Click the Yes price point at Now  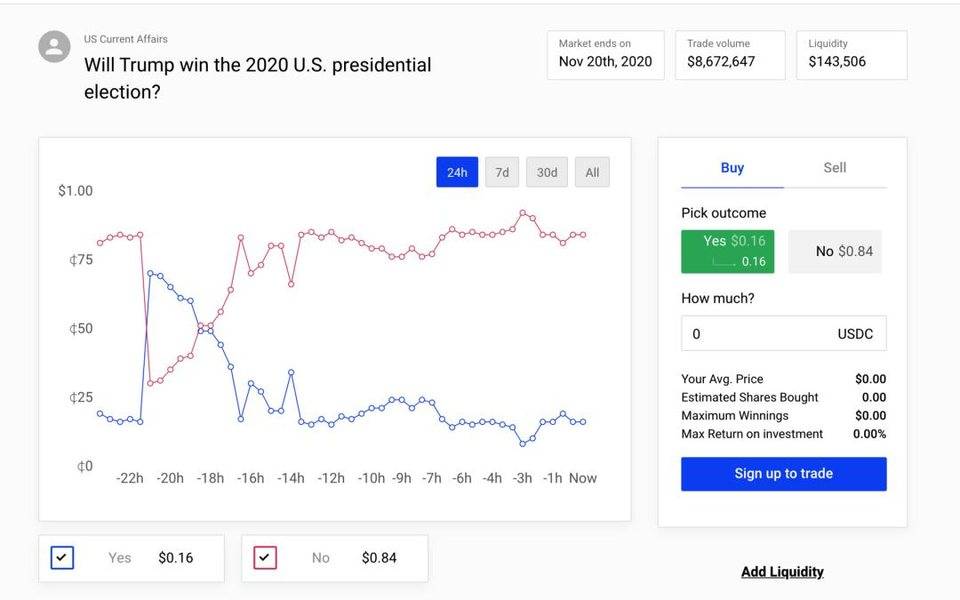[x=583, y=422]
